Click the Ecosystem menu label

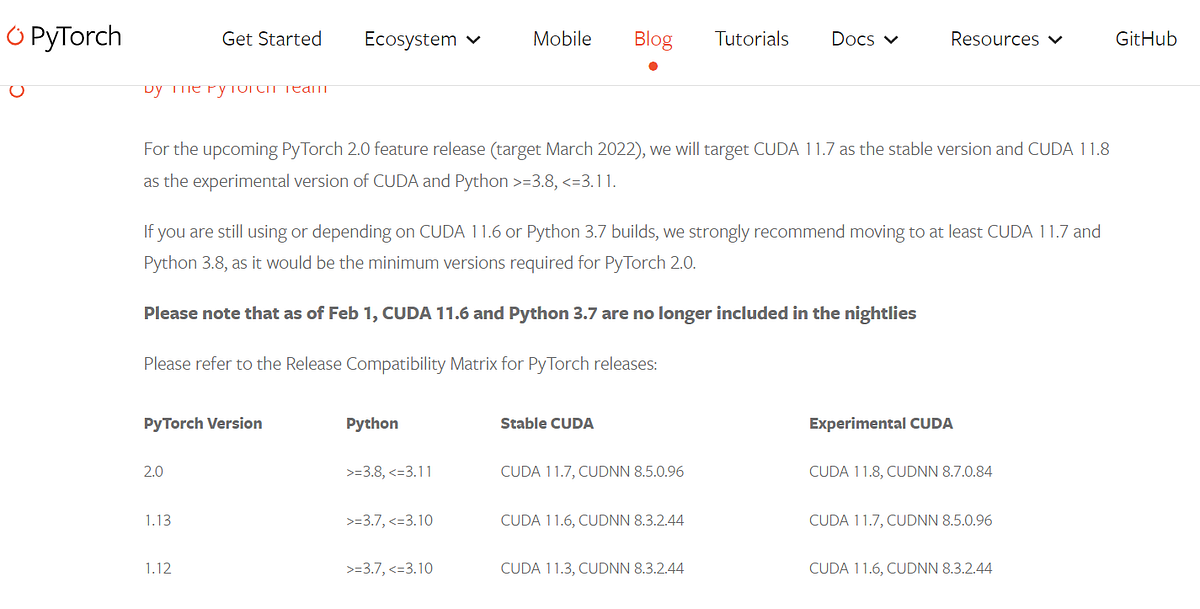[410, 39]
